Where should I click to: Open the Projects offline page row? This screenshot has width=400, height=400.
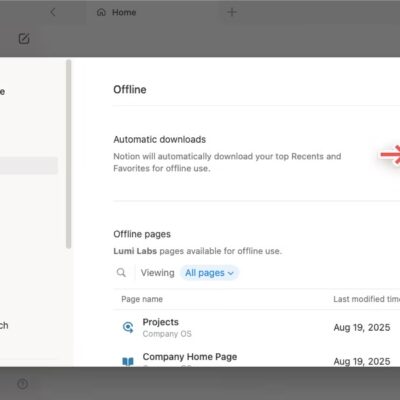(x=257, y=327)
